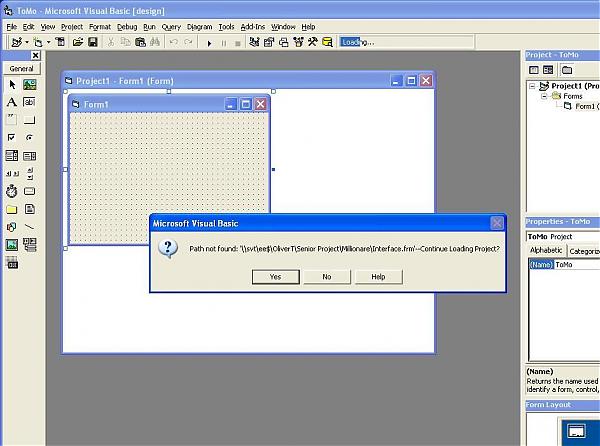Click the Open Project folder icon
Screen dimensions: 600x446
78,42
